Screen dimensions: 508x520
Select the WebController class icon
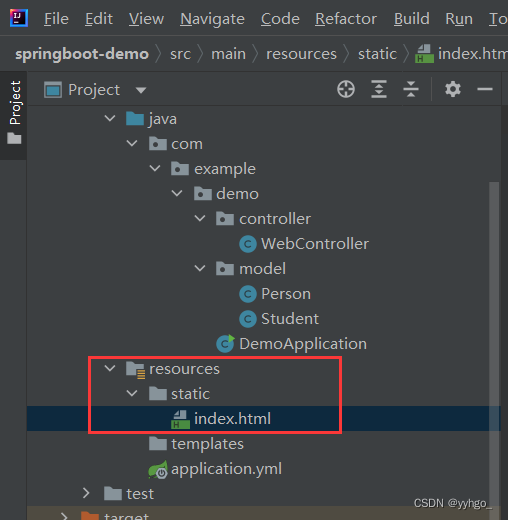[x=248, y=244]
